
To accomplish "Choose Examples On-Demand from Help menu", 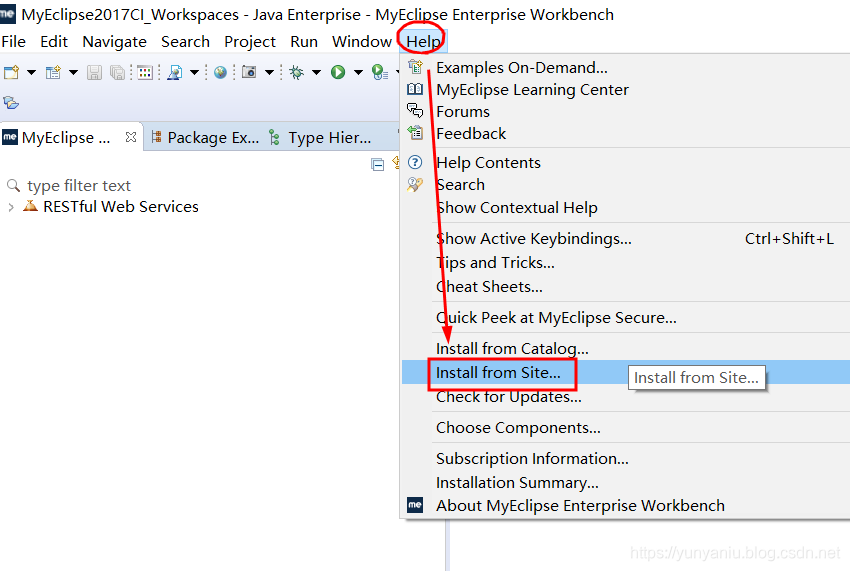I will tap(626, 68).
